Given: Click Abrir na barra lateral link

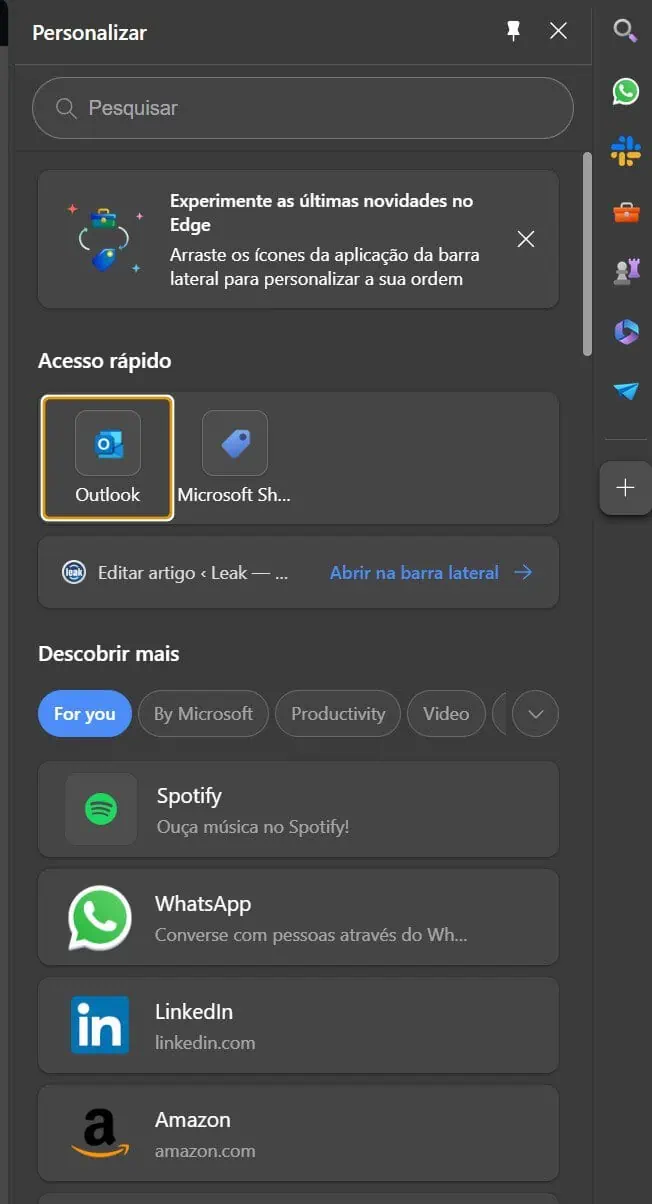Looking at the screenshot, I should click(431, 573).
